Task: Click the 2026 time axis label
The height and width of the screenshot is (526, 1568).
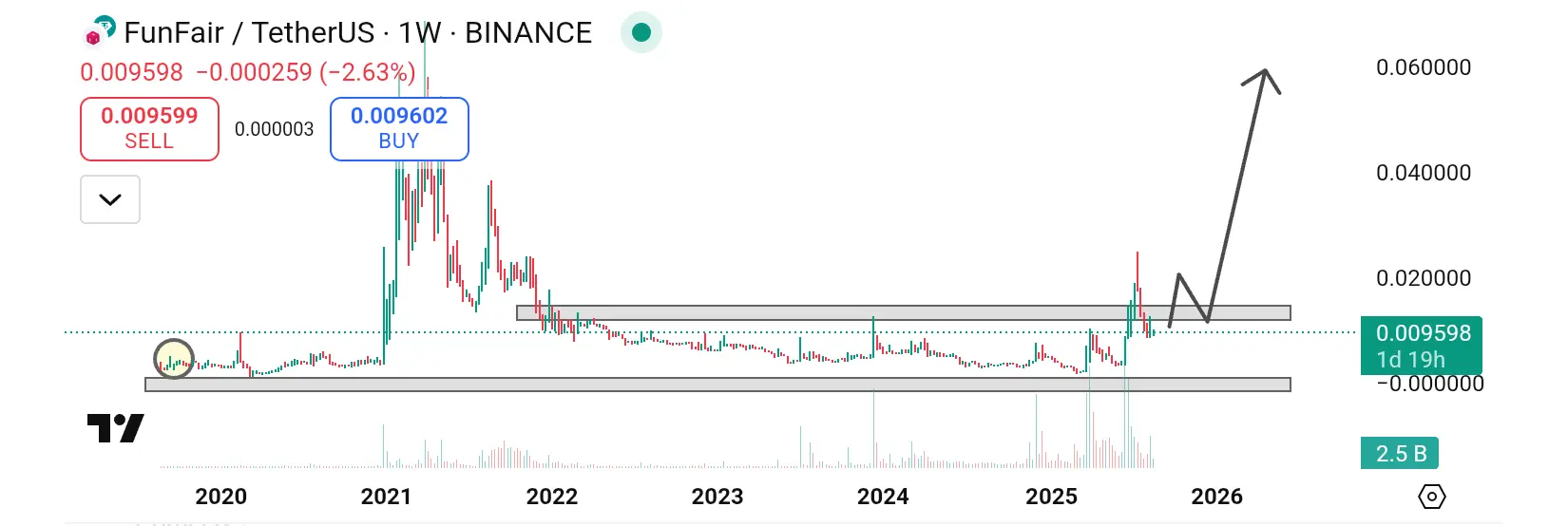Action: [x=1217, y=497]
